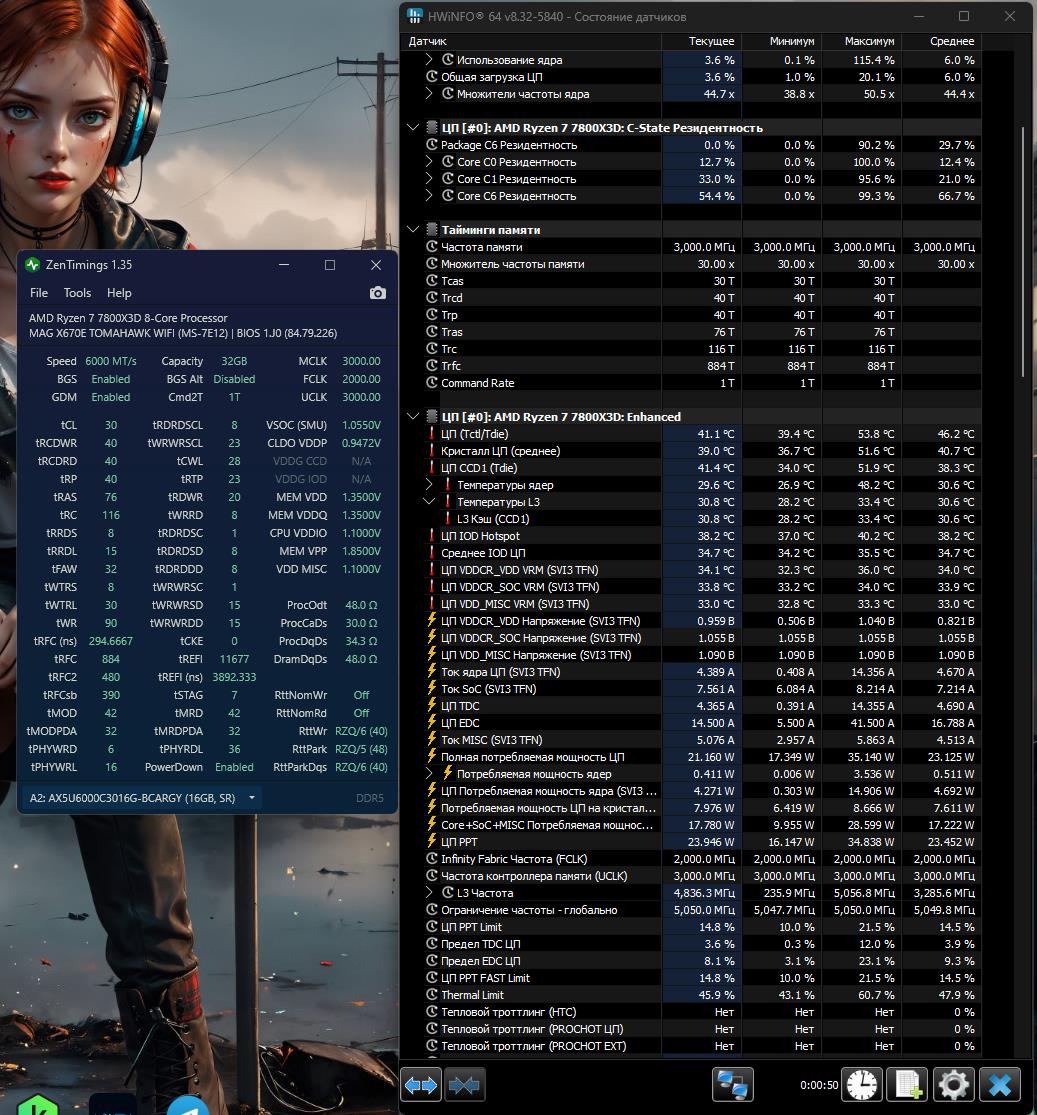Select the Множитель частоты памяти row
The height and width of the screenshot is (1115, 1037).
tap(691, 264)
